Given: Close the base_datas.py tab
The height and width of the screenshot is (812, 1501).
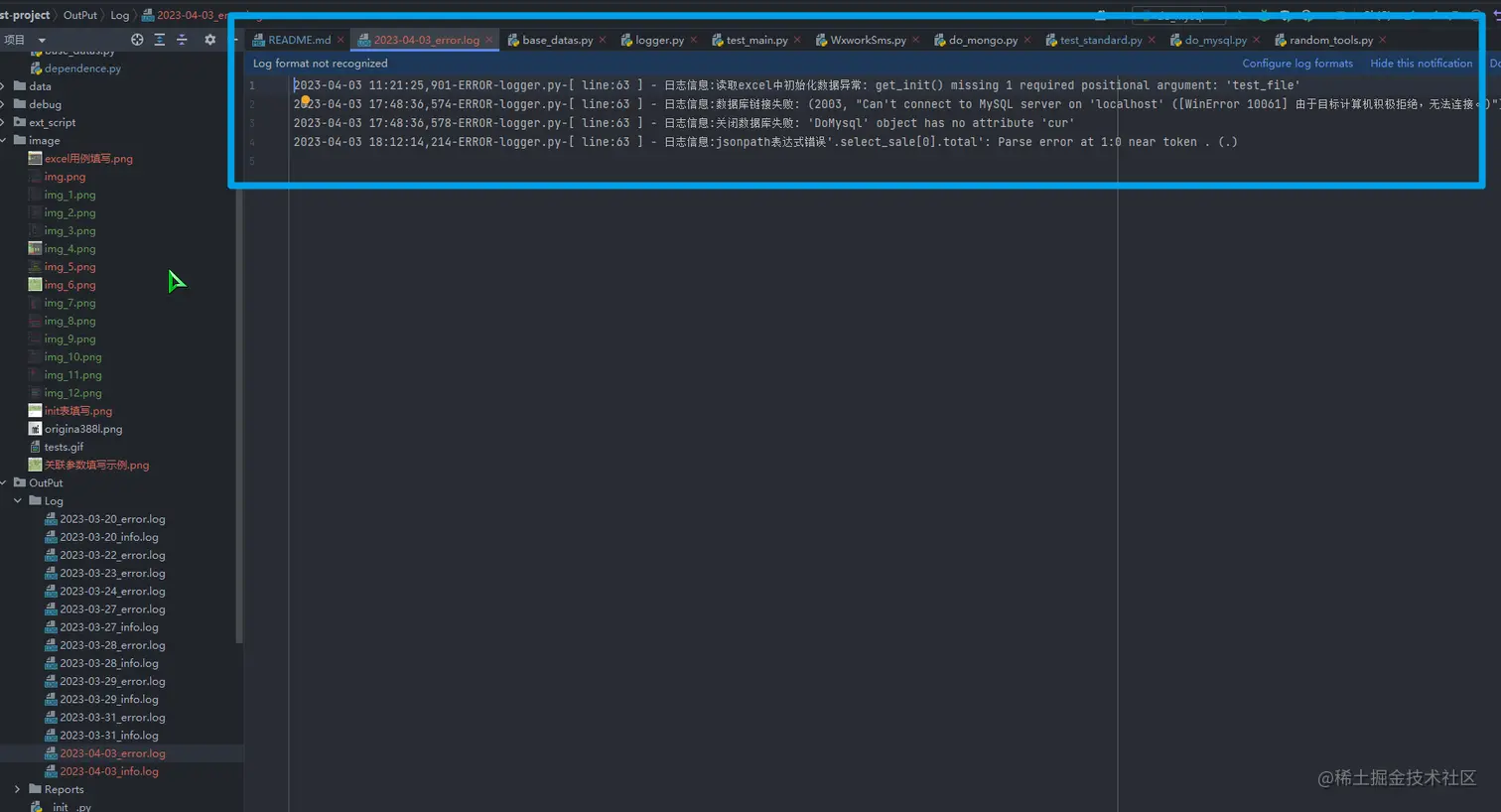Looking at the screenshot, I should click(603, 40).
